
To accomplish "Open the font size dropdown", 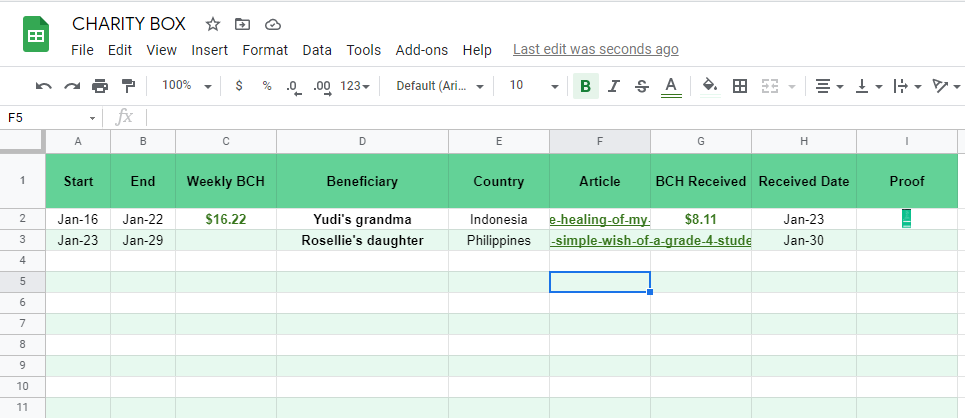I will [x=533, y=86].
